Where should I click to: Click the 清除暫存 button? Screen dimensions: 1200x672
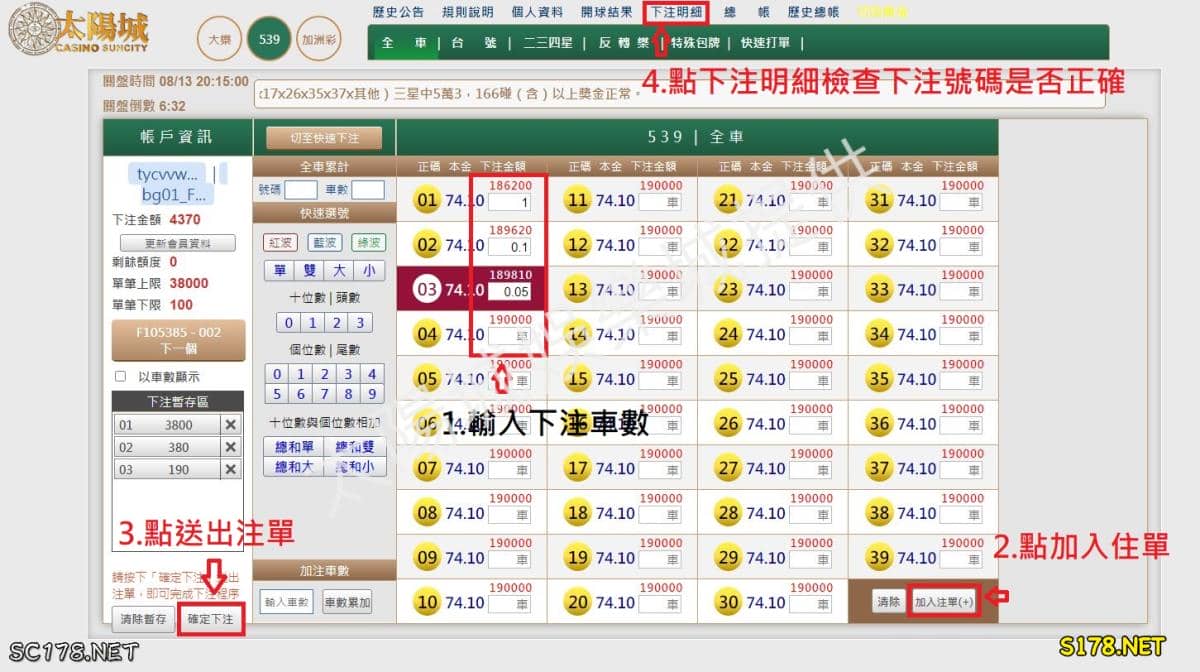[144, 620]
